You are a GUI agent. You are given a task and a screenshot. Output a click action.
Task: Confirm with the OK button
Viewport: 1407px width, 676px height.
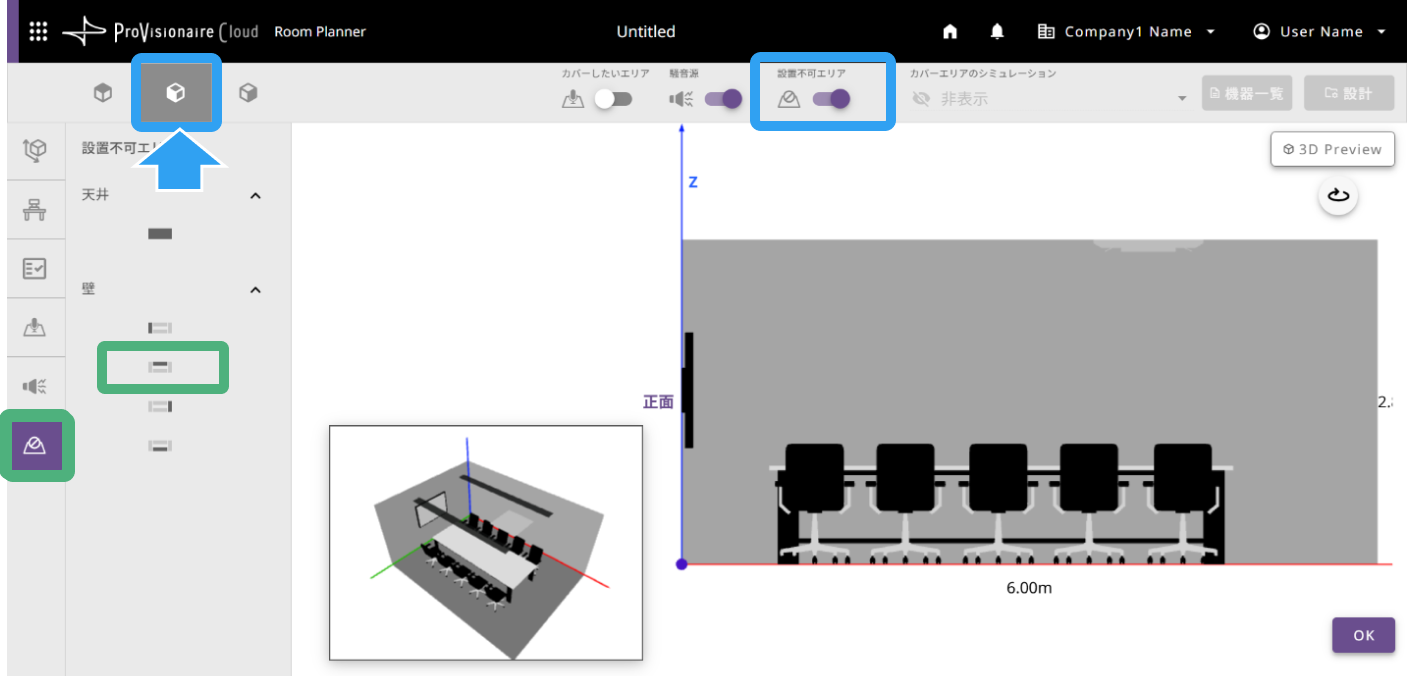[x=1363, y=635]
